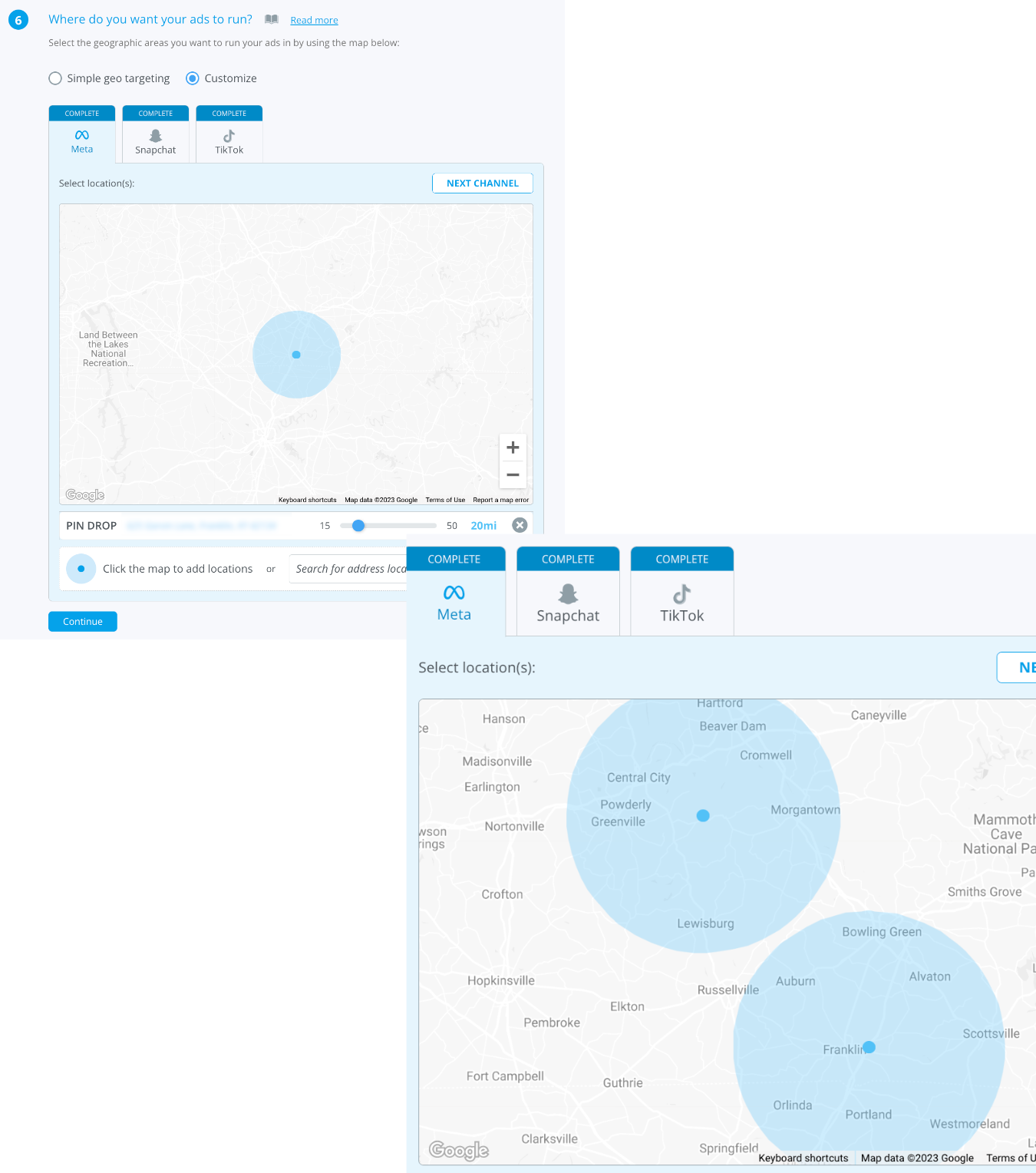Click the enlarged TikTok logo icon
Screen dimensions: 1036x1173
coord(681,594)
